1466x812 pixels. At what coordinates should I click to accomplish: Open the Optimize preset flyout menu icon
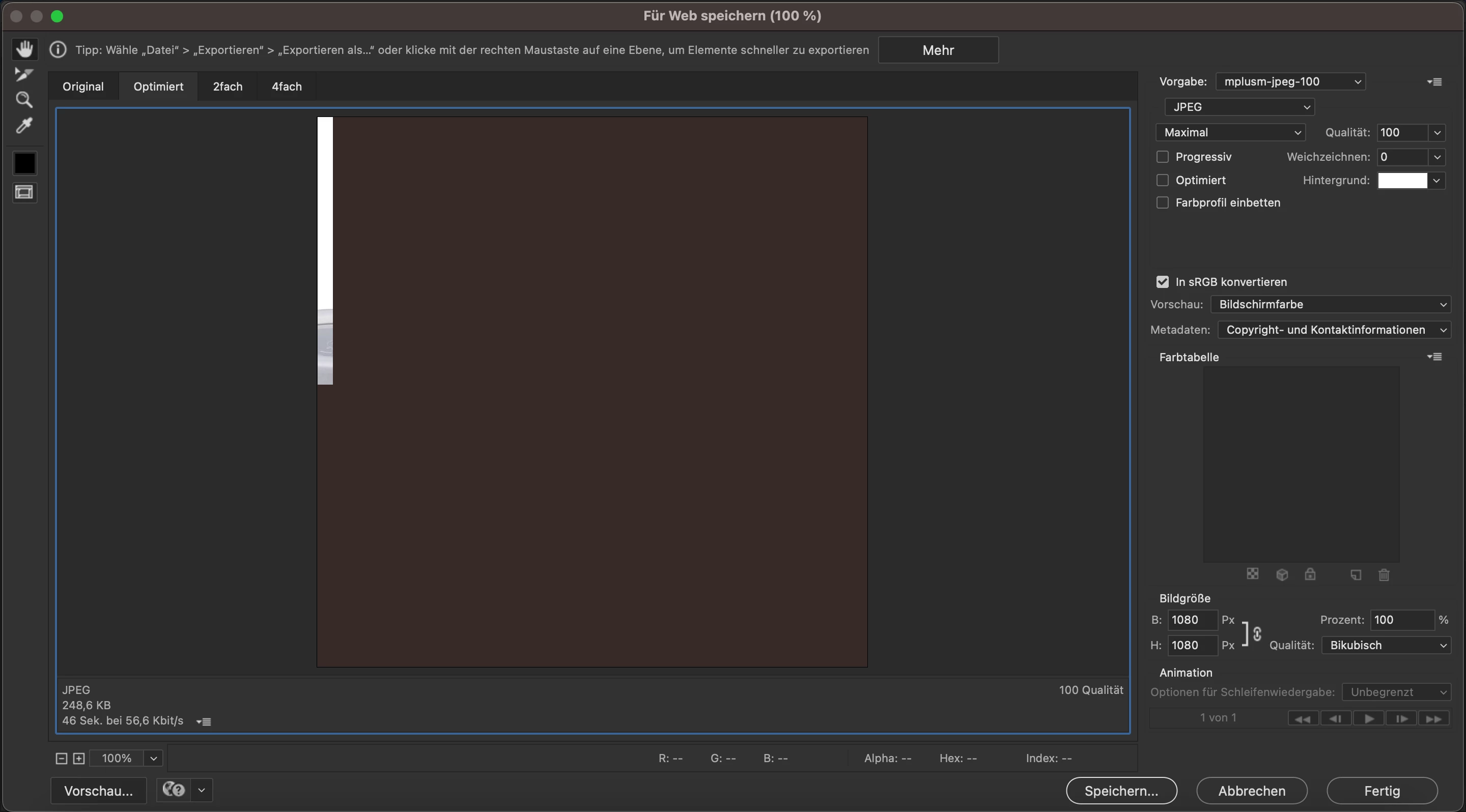click(1434, 82)
